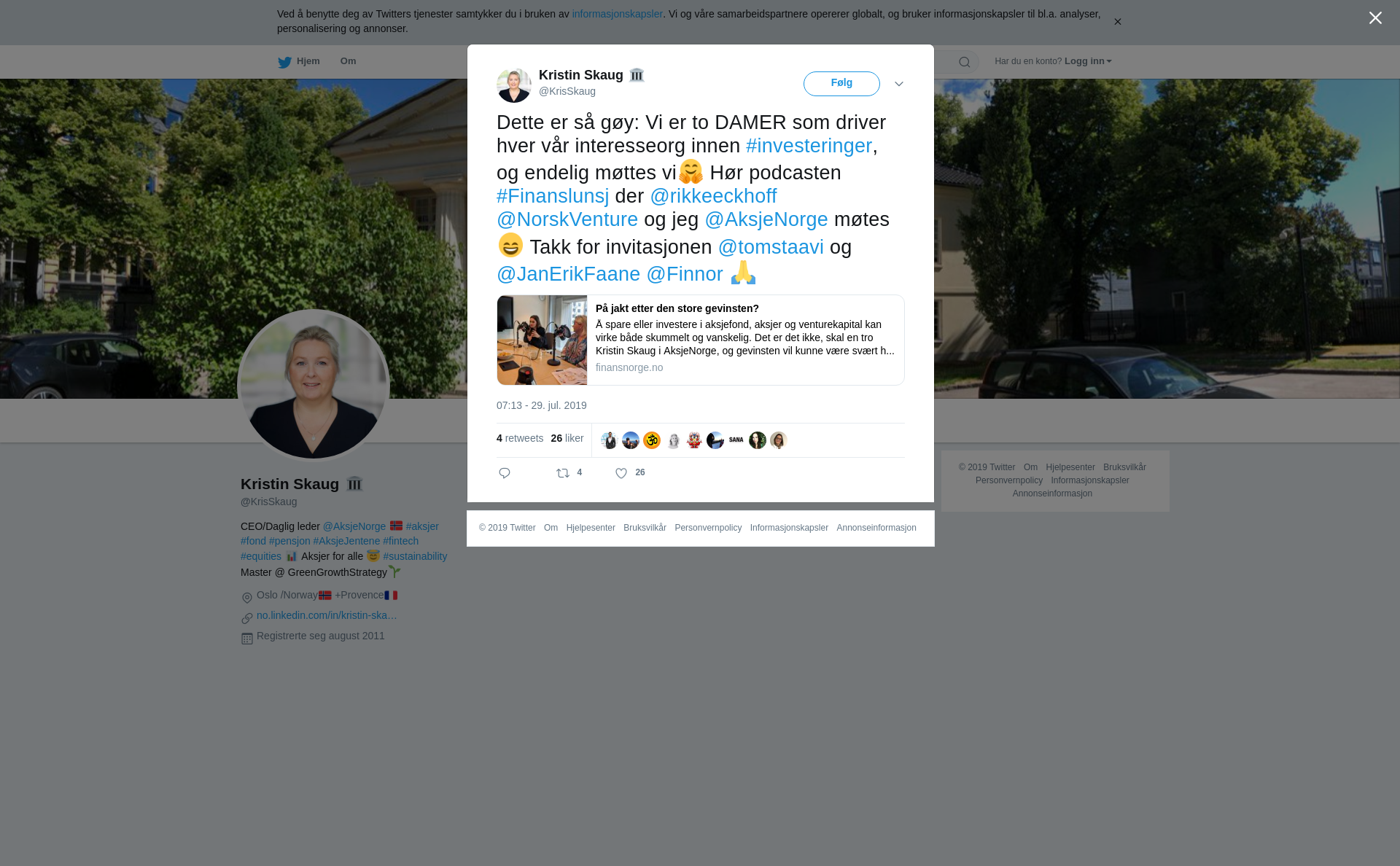Click the Twitter bird Hjem icon

click(x=284, y=62)
